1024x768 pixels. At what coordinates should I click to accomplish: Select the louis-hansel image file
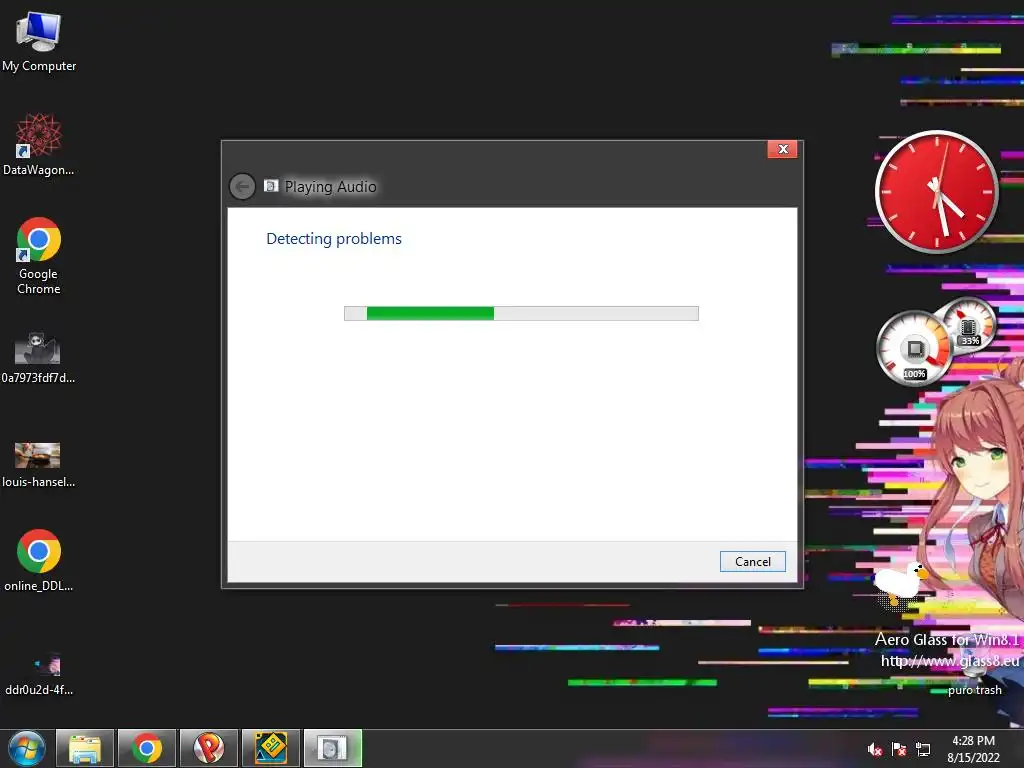38,465
